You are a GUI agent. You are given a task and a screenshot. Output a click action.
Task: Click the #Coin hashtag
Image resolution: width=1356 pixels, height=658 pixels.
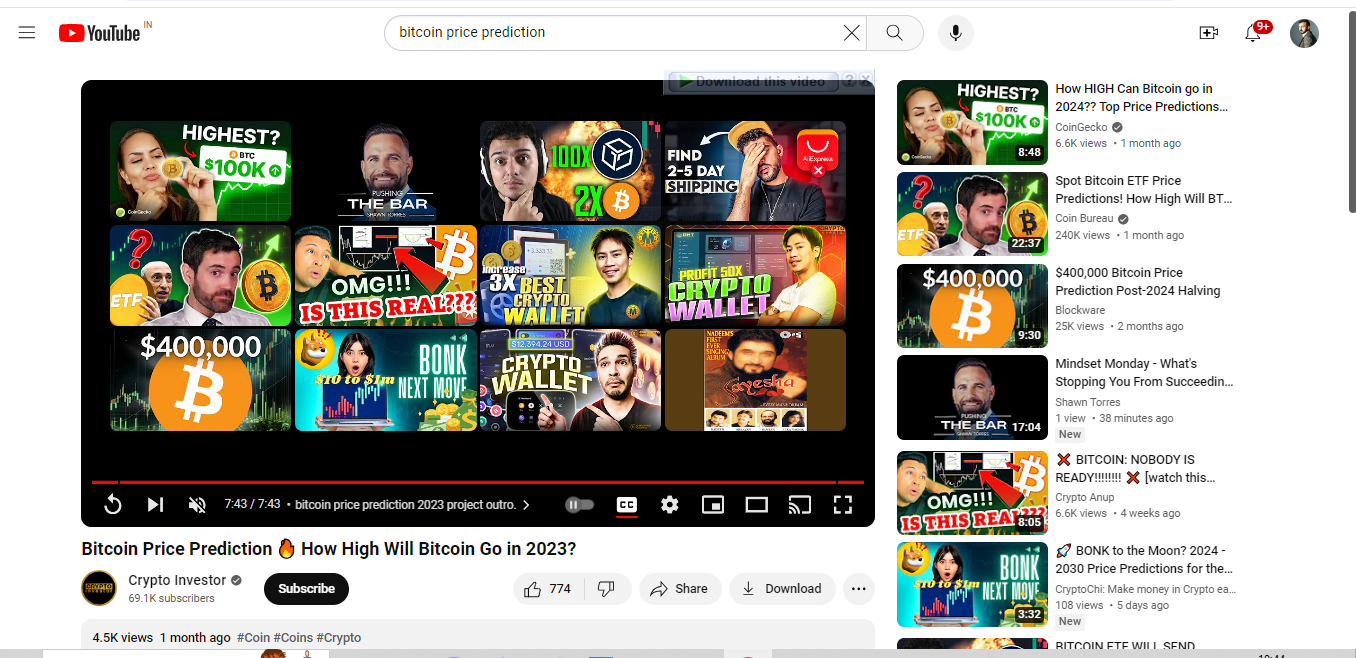pyautogui.click(x=254, y=638)
